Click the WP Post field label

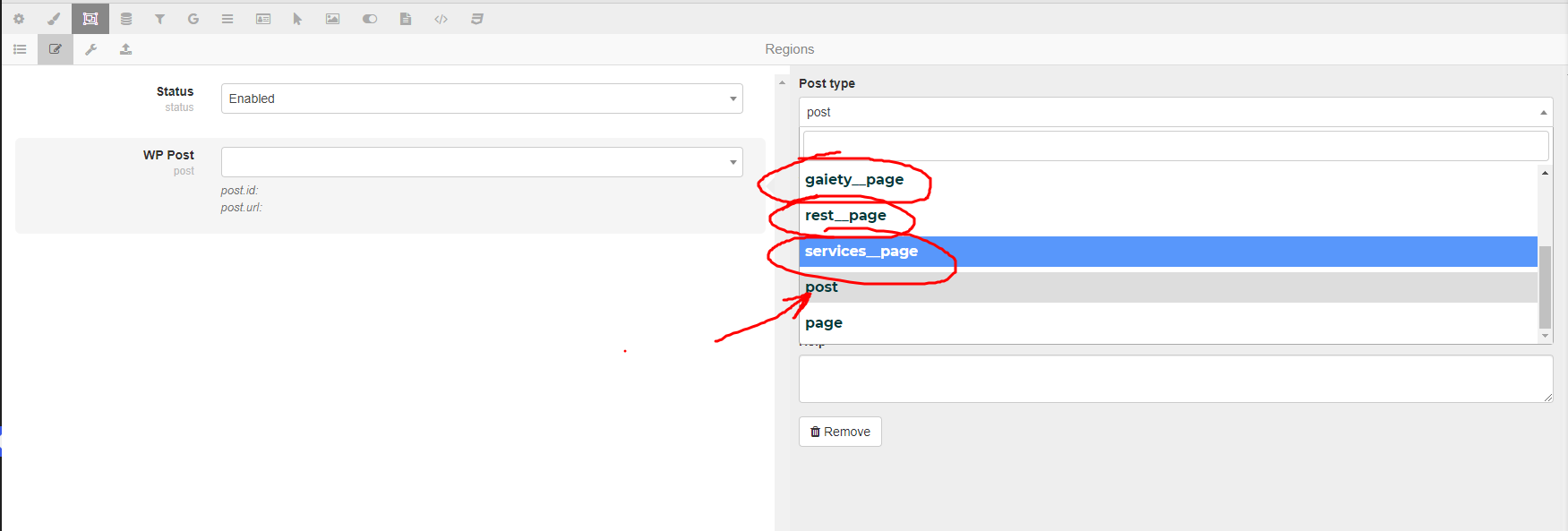point(168,155)
